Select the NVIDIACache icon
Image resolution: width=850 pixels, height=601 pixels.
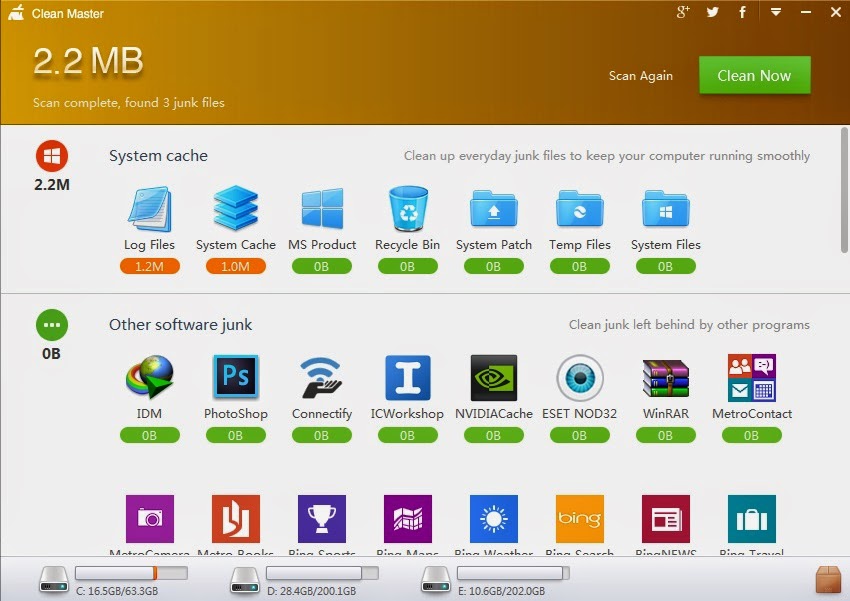click(494, 377)
